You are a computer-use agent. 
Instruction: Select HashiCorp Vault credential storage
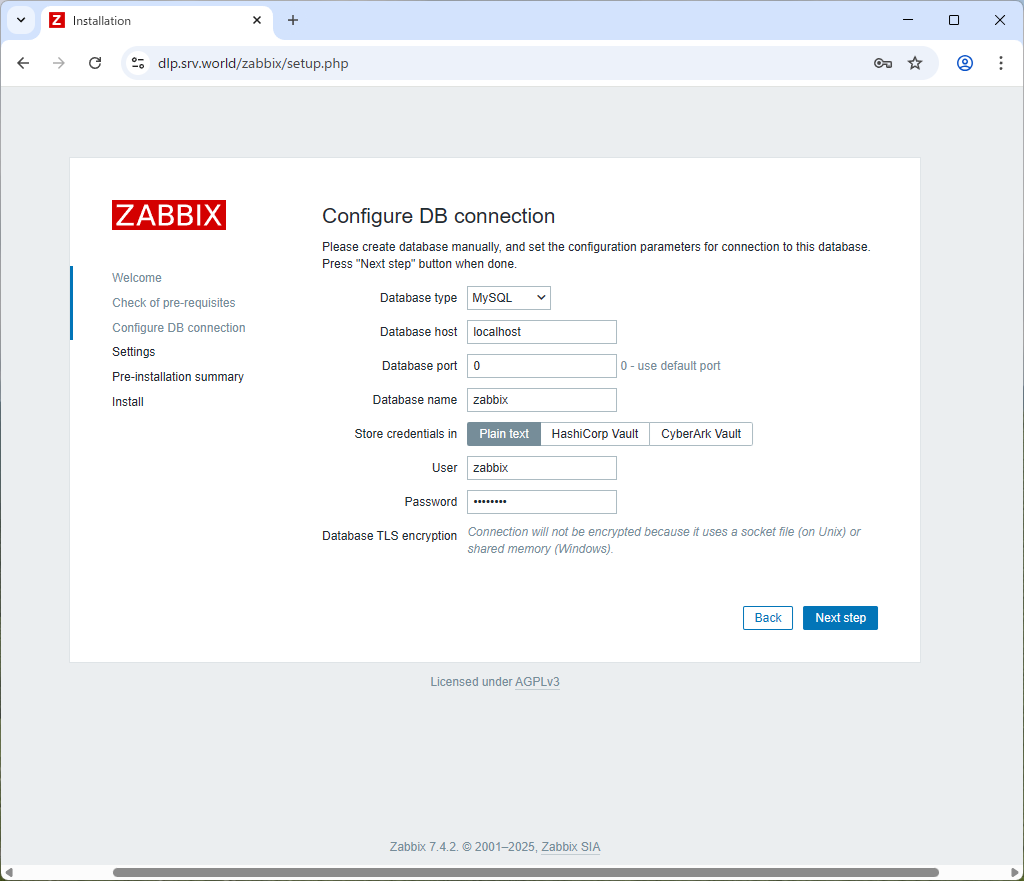pyautogui.click(x=595, y=434)
